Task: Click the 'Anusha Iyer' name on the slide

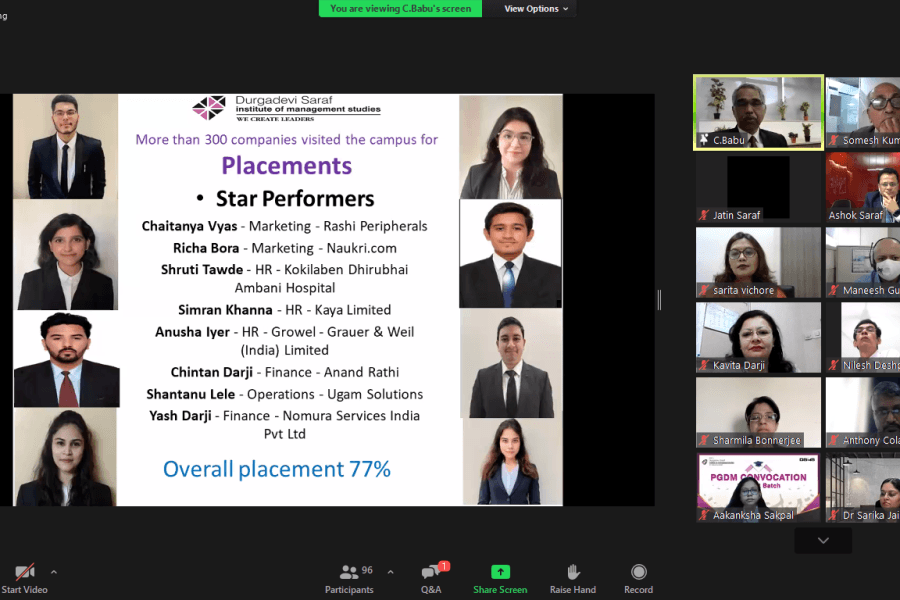Action: pyautogui.click(x=192, y=332)
